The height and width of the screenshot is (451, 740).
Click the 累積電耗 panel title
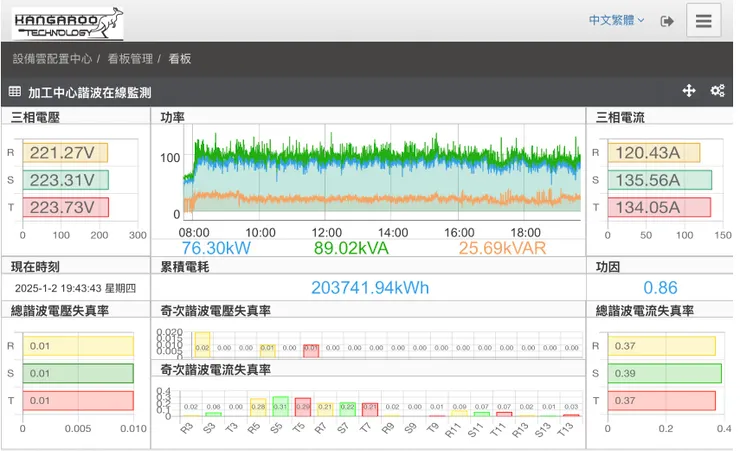(x=185, y=267)
